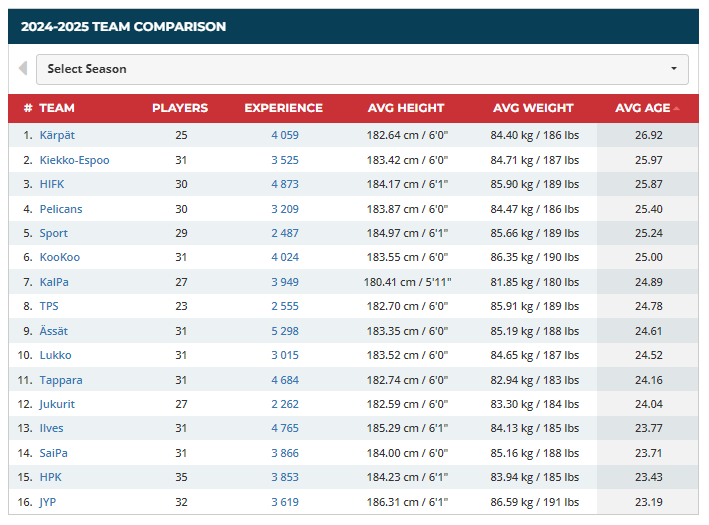Click the previous season left arrow
Screen dimensions: 709x525
[23, 69]
